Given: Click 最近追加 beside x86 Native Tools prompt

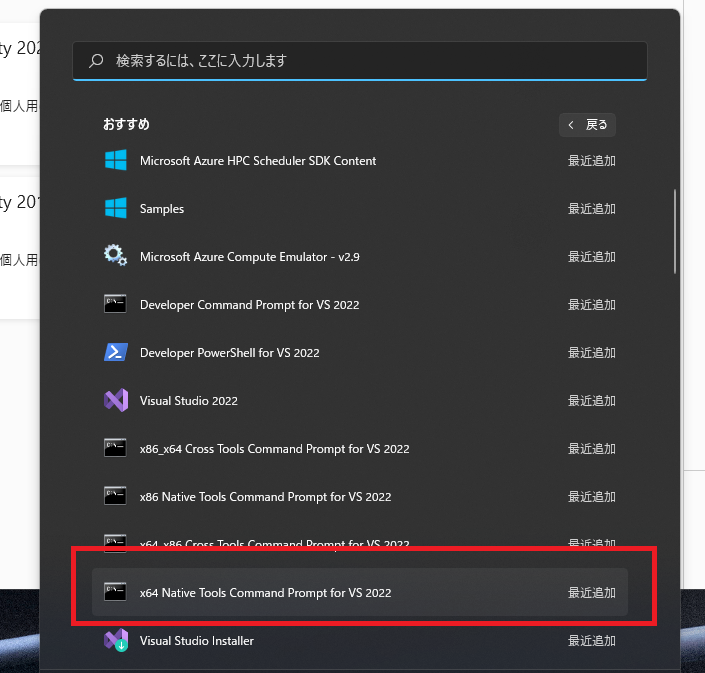Looking at the screenshot, I should click(x=592, y=497).
